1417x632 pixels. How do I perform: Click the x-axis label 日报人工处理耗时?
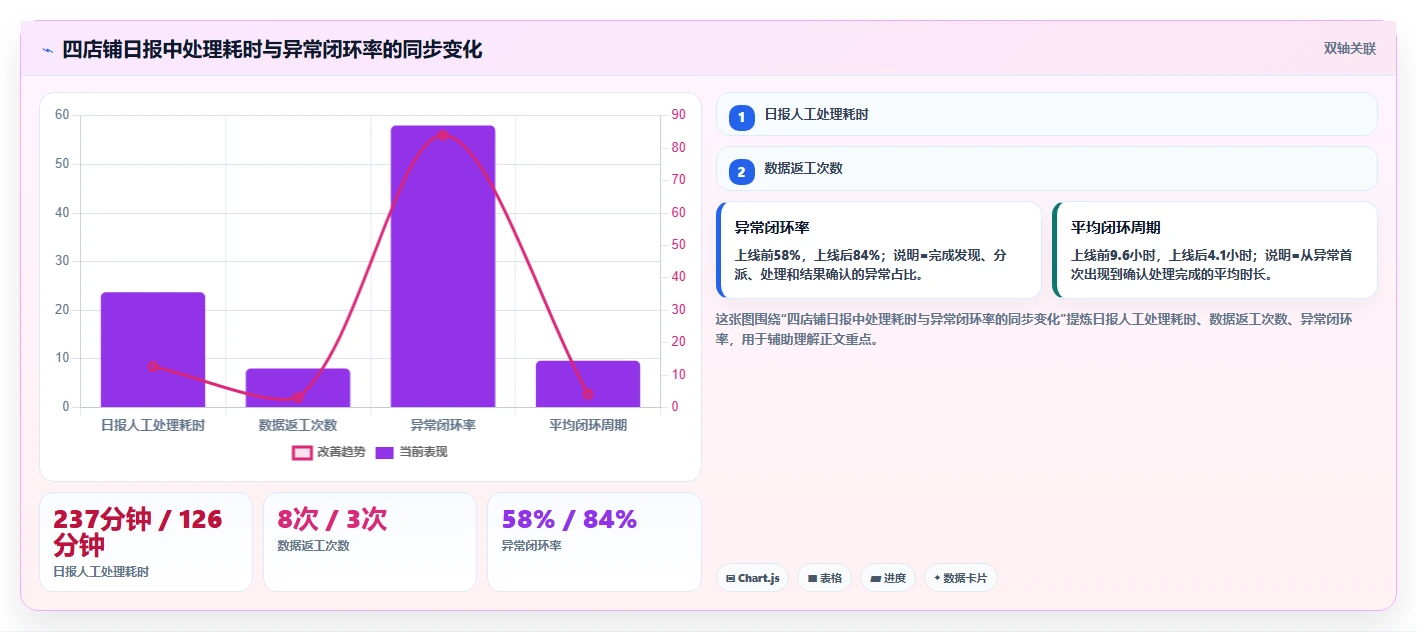153,425
